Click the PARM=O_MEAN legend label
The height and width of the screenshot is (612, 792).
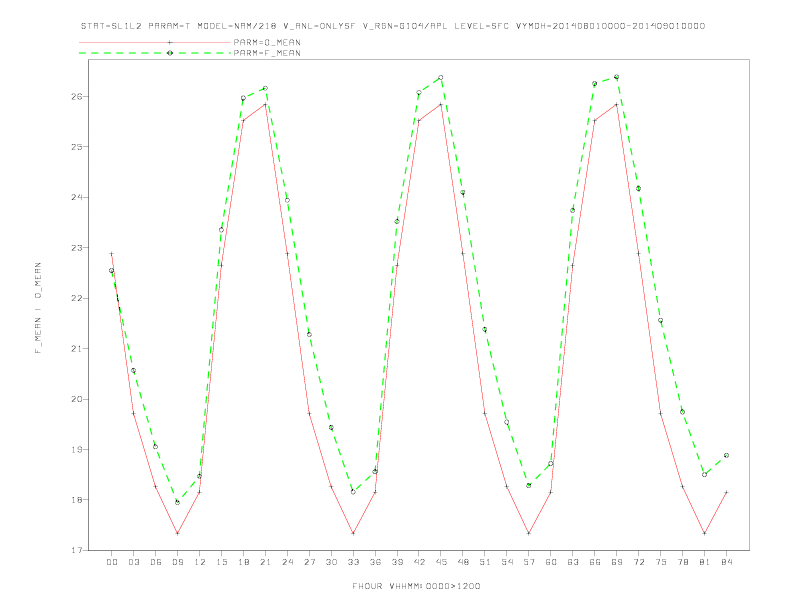coord(267,42)
